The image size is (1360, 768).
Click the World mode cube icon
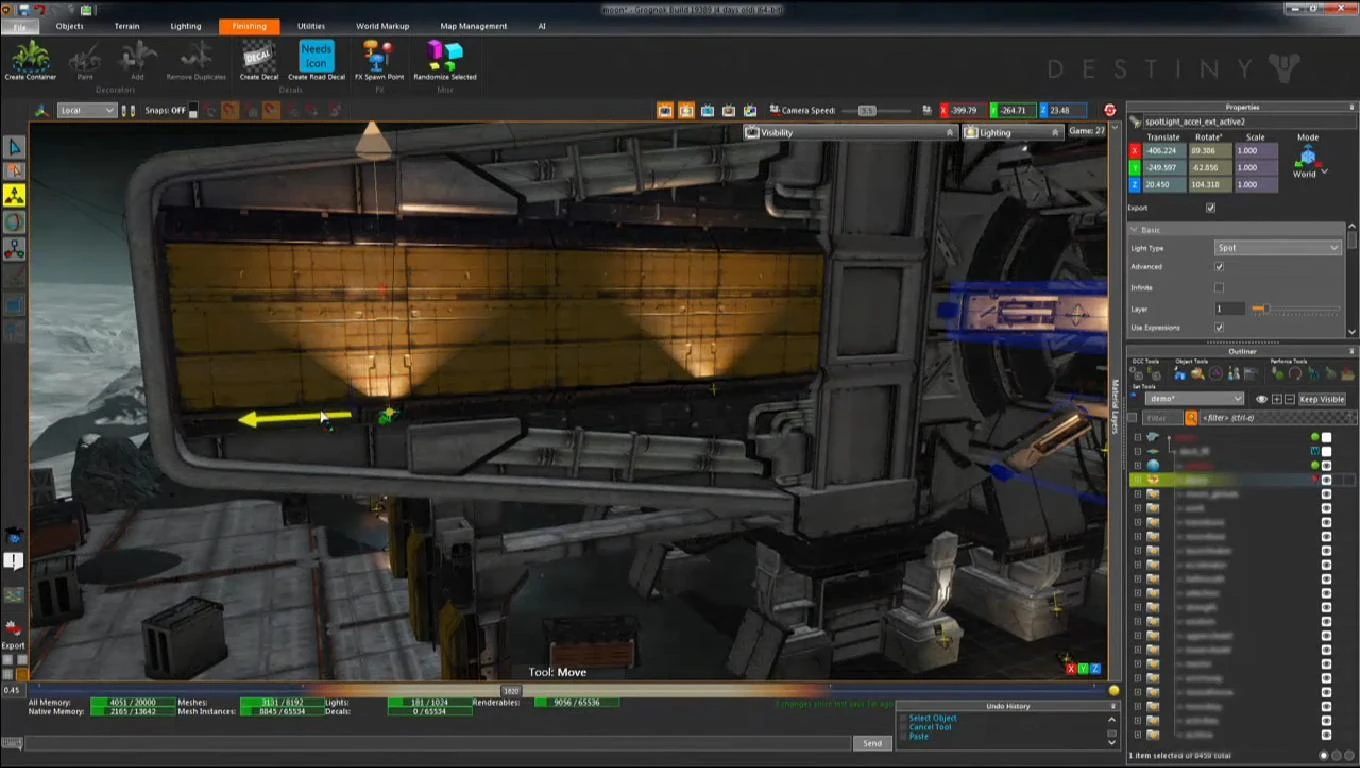pos(1307,157)
